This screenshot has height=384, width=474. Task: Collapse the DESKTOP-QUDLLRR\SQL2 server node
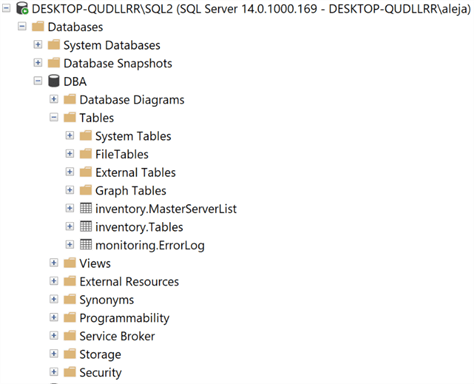coord(6,8)
